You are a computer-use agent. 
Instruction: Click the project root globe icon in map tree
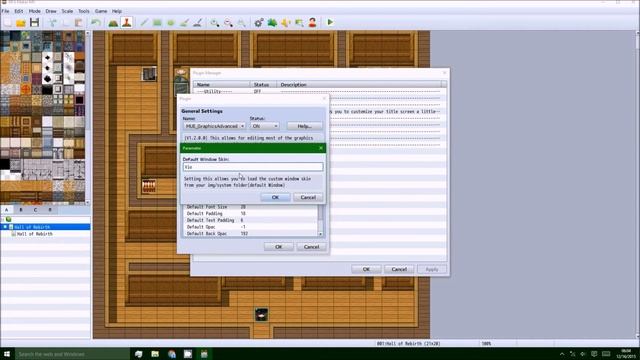point(9,220)
